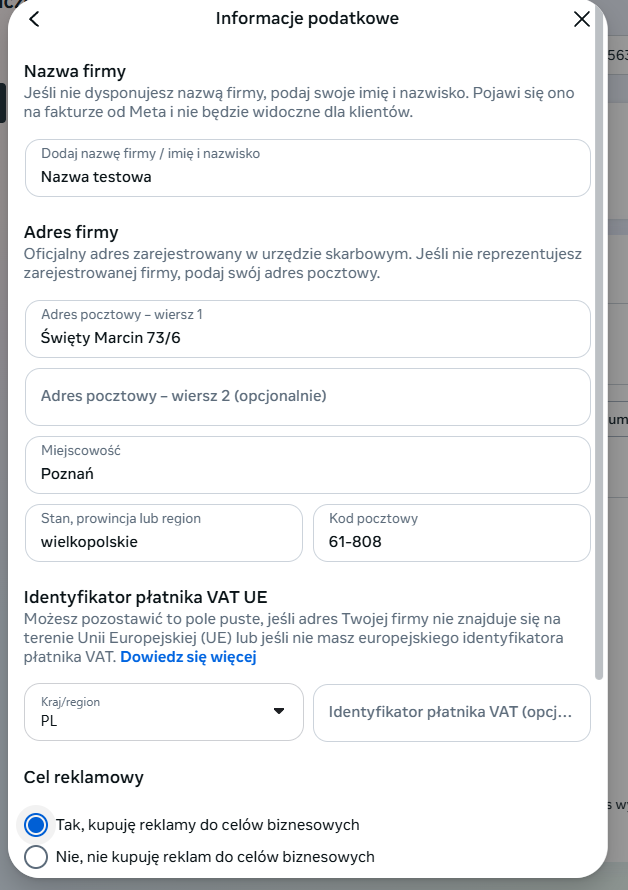628x890 pixels.
Task: Click the Adres firmy section heading
Action: (x=72, y=232)
